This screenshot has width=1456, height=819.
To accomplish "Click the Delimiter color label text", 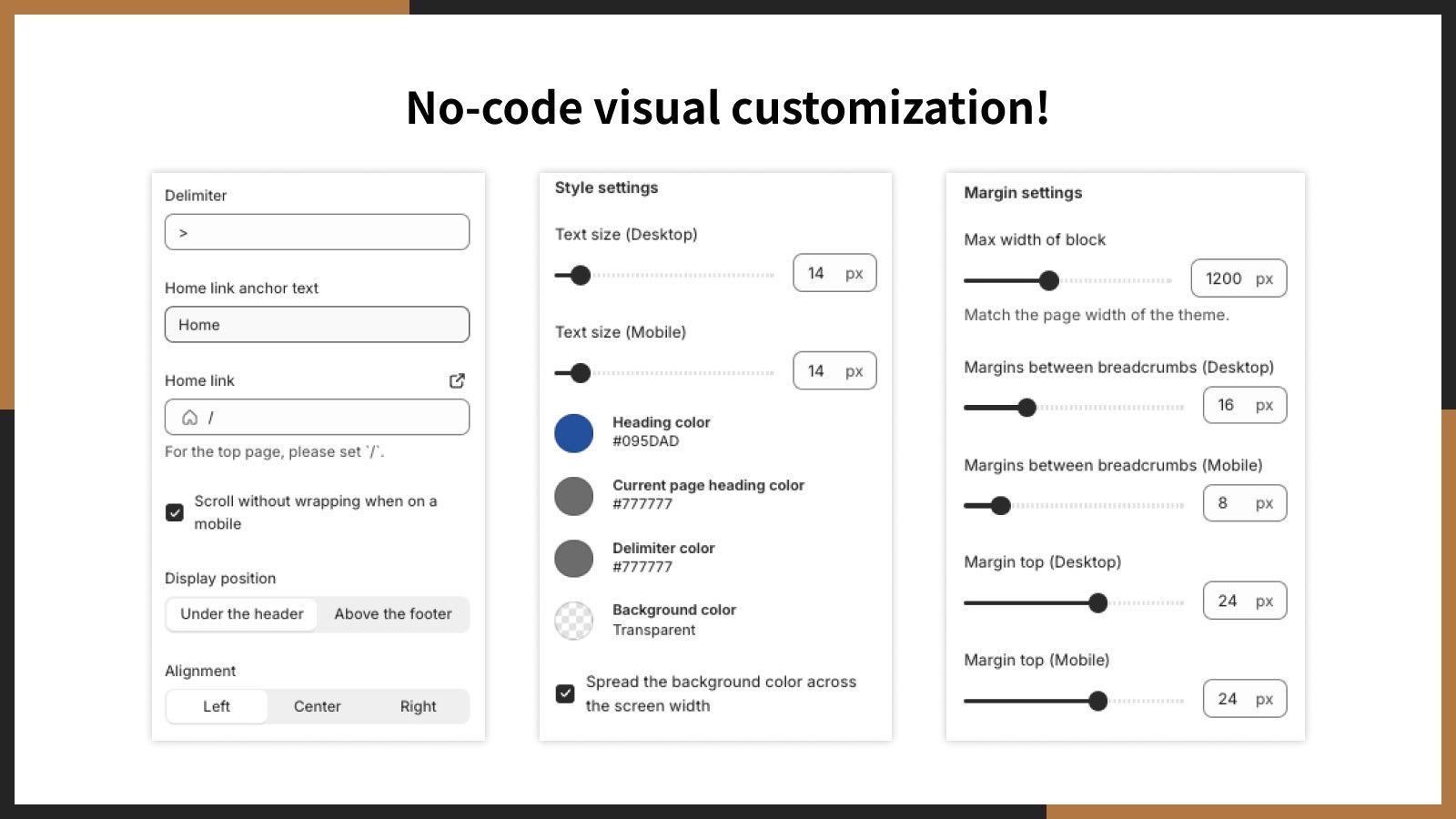I will click(x=663, y=548).
